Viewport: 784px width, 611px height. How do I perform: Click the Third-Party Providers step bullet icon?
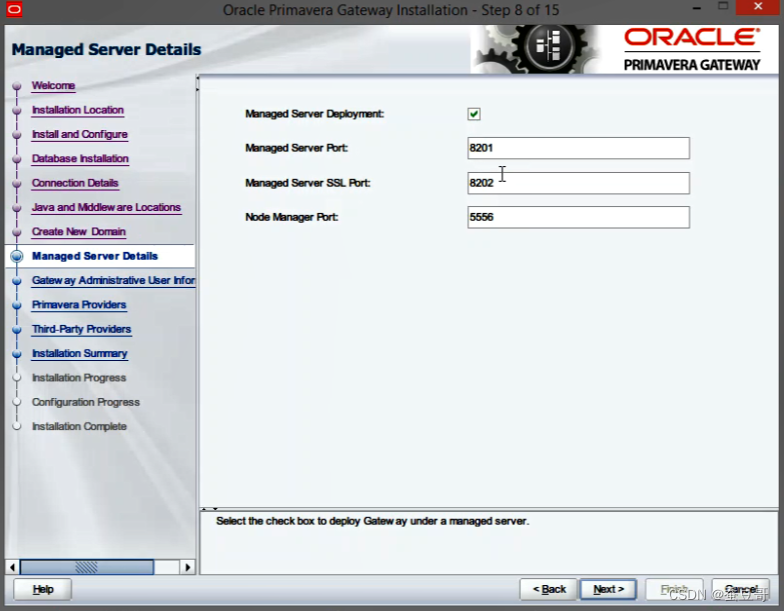(x=17, y=330)
